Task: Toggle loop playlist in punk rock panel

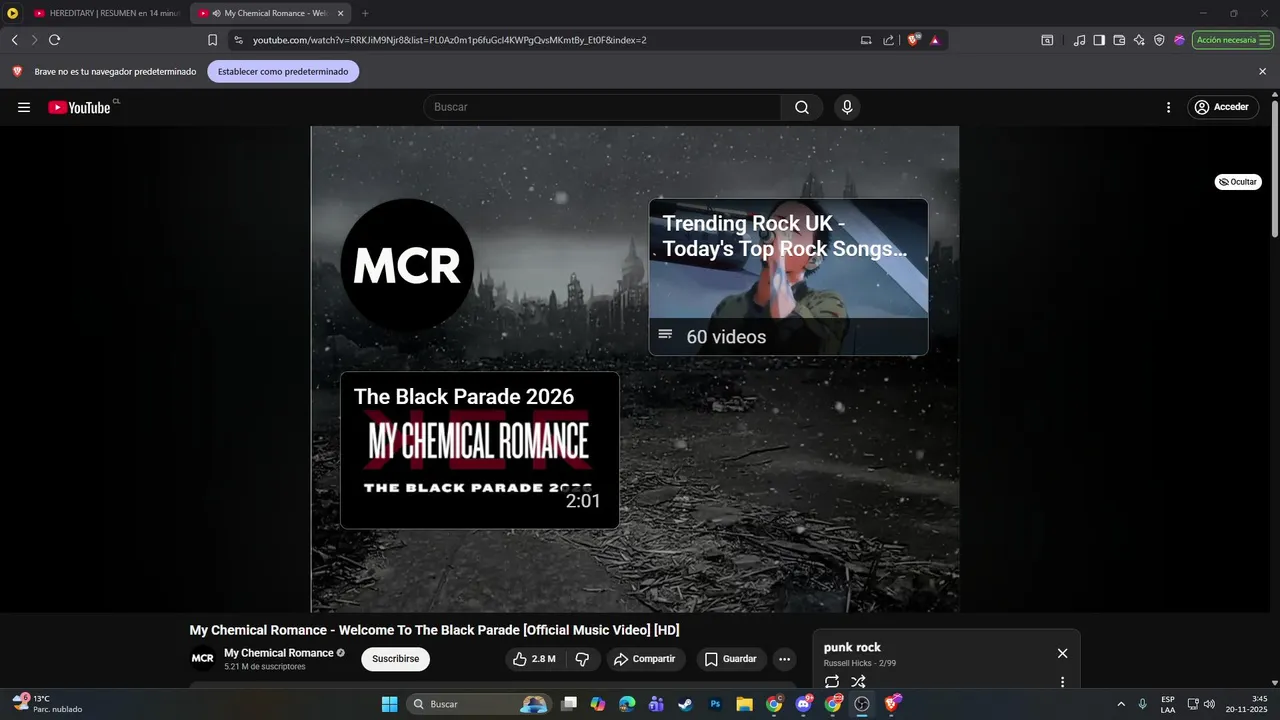Action: tap(832, 682)
